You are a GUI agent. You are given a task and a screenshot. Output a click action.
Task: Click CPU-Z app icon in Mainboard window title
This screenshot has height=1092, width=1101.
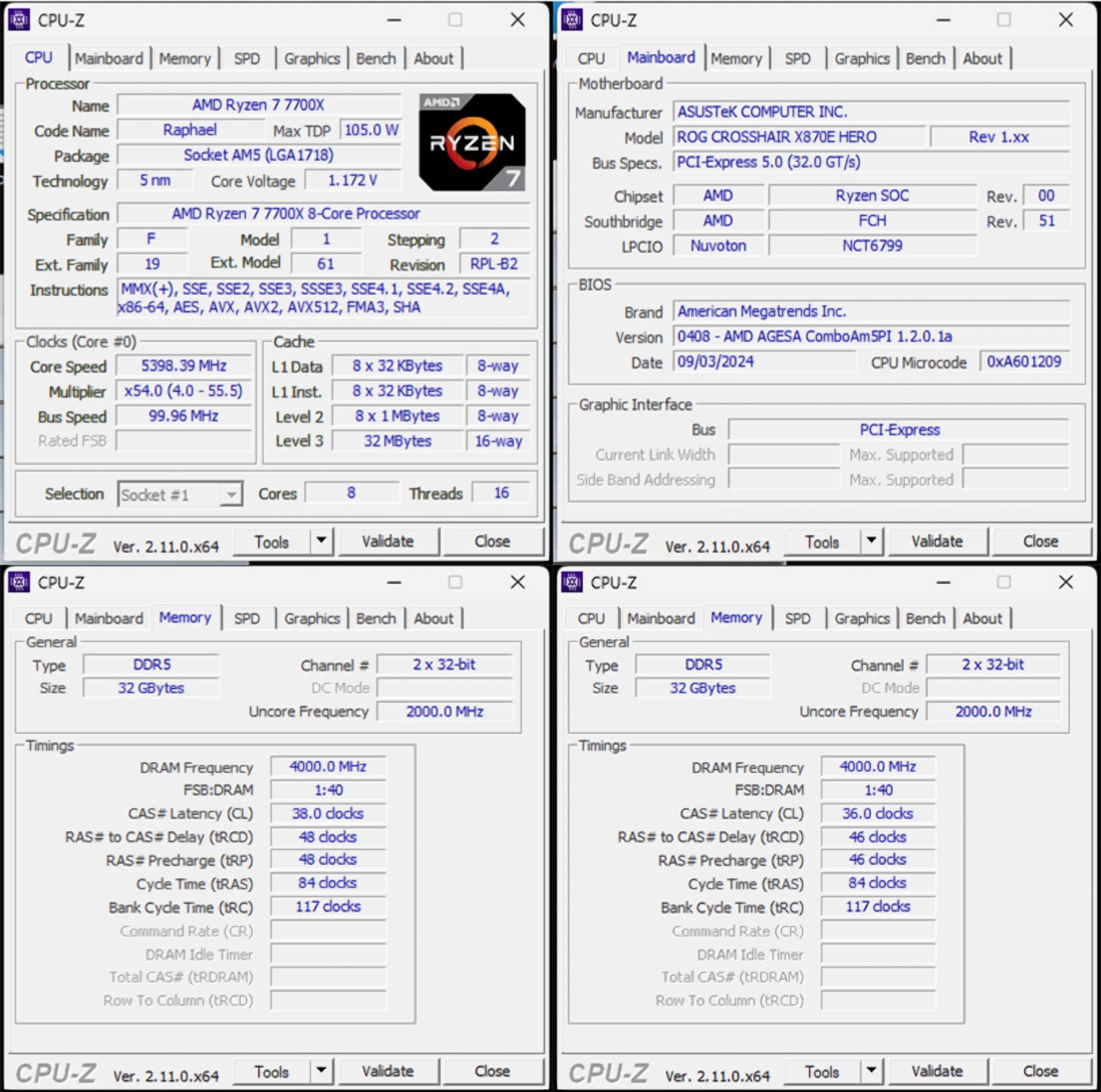coord(572,20)
